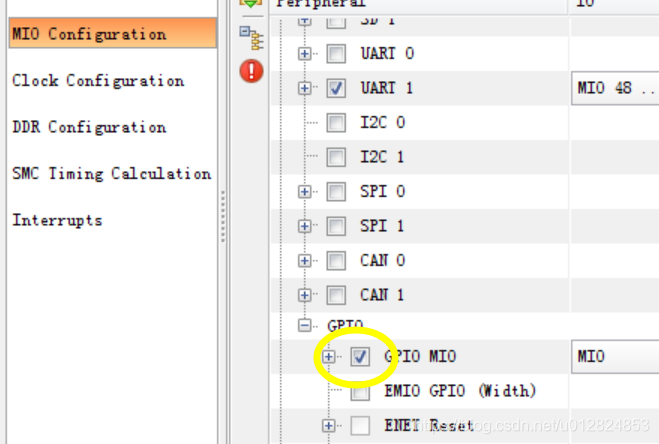The width and height of the screenshot is (659, 444).
Task: Expand the CAN 1 tree node
Action: click(304, 295)
